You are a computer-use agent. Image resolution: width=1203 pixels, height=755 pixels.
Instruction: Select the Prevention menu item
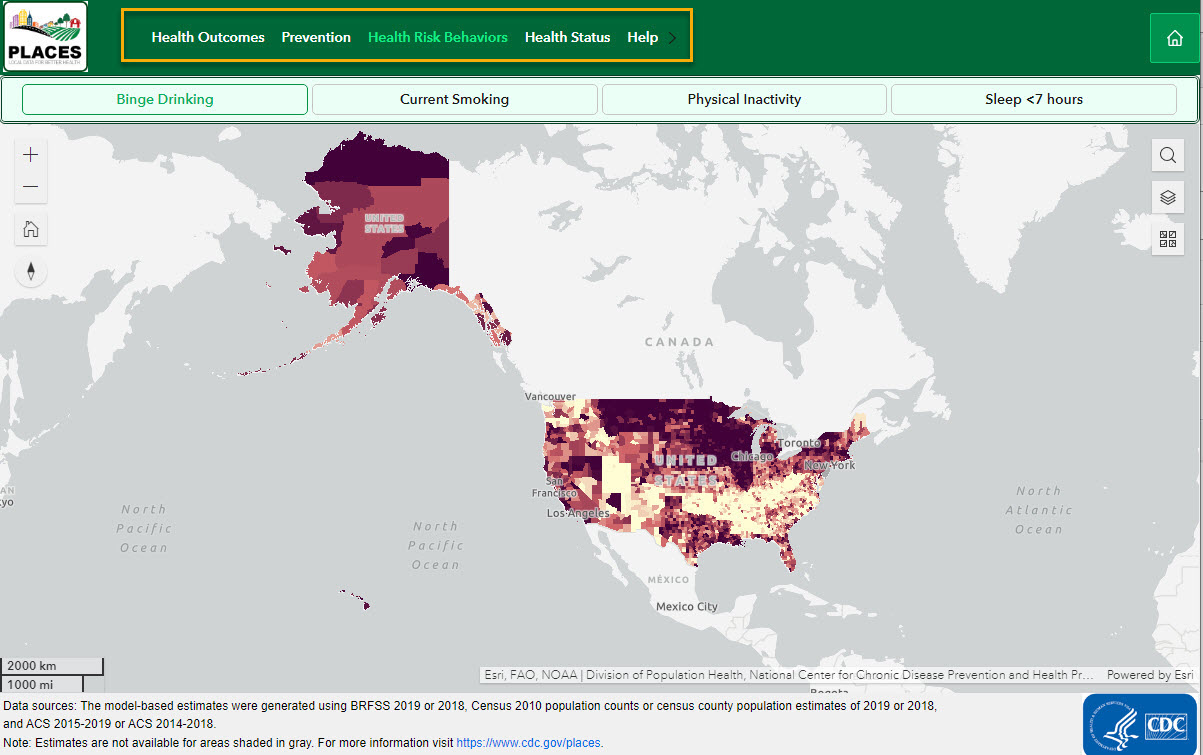(x=316, y=37)
